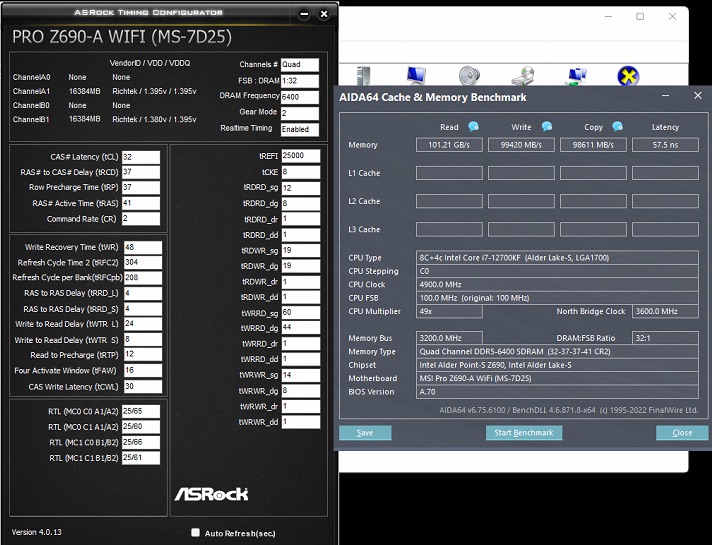Click the Memory Write result 99420 MB/s
Screen dimensions: 712x545
coord(521,145)
